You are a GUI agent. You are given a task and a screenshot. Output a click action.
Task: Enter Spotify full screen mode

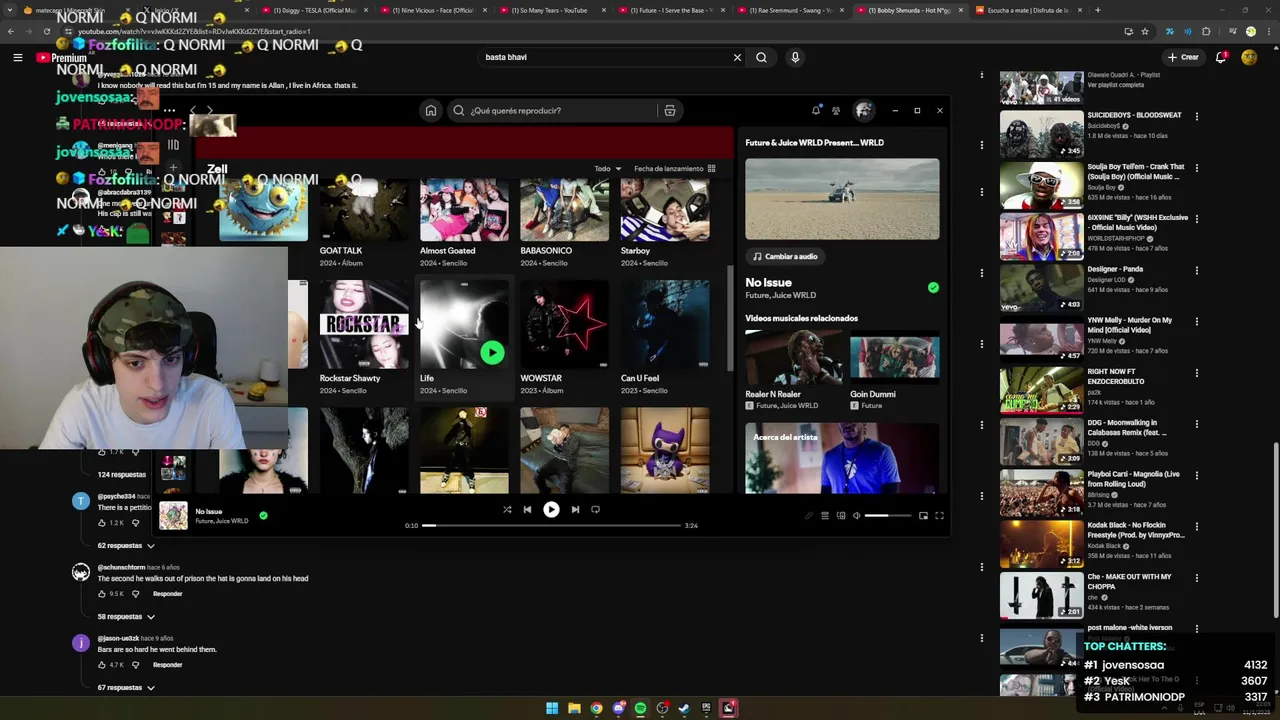[x=939, y=516]
